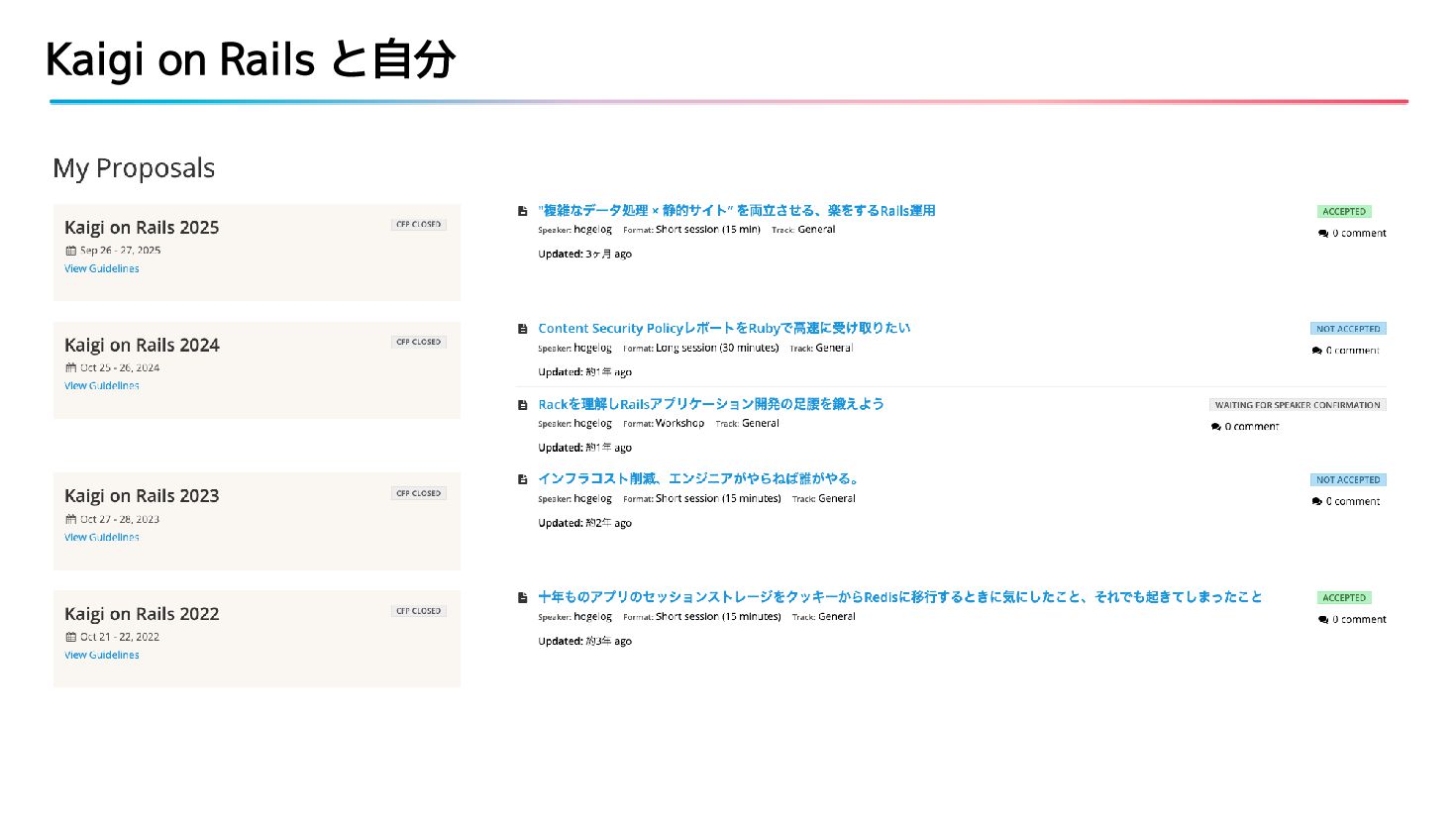
Task: Click ACCEPTED badge on 十年もののアプリ proposal
Action: tap(1344, 598)
